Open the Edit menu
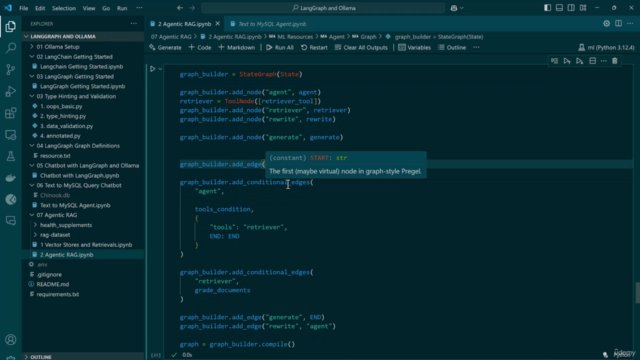 (x=40, y=8)
